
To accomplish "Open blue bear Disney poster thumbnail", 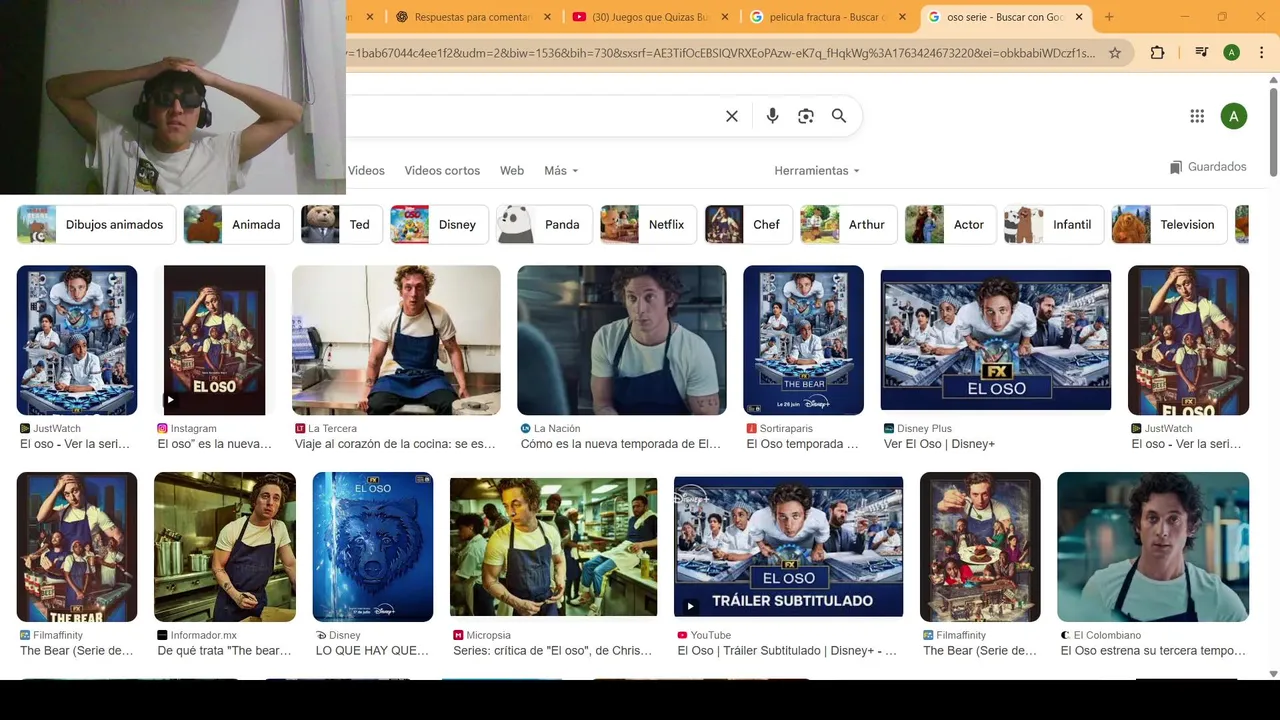I will pyautogui.click(x=373, y=547).
